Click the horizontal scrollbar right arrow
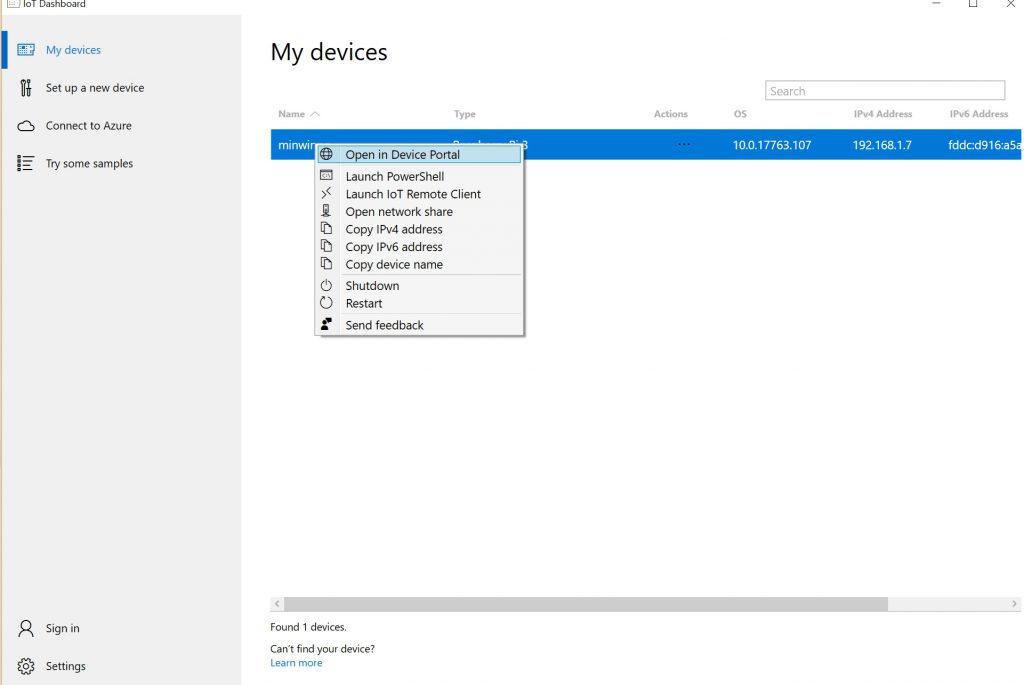Image resolution: width=1024 pixels, height=685 pixels. click(1015, 604)
